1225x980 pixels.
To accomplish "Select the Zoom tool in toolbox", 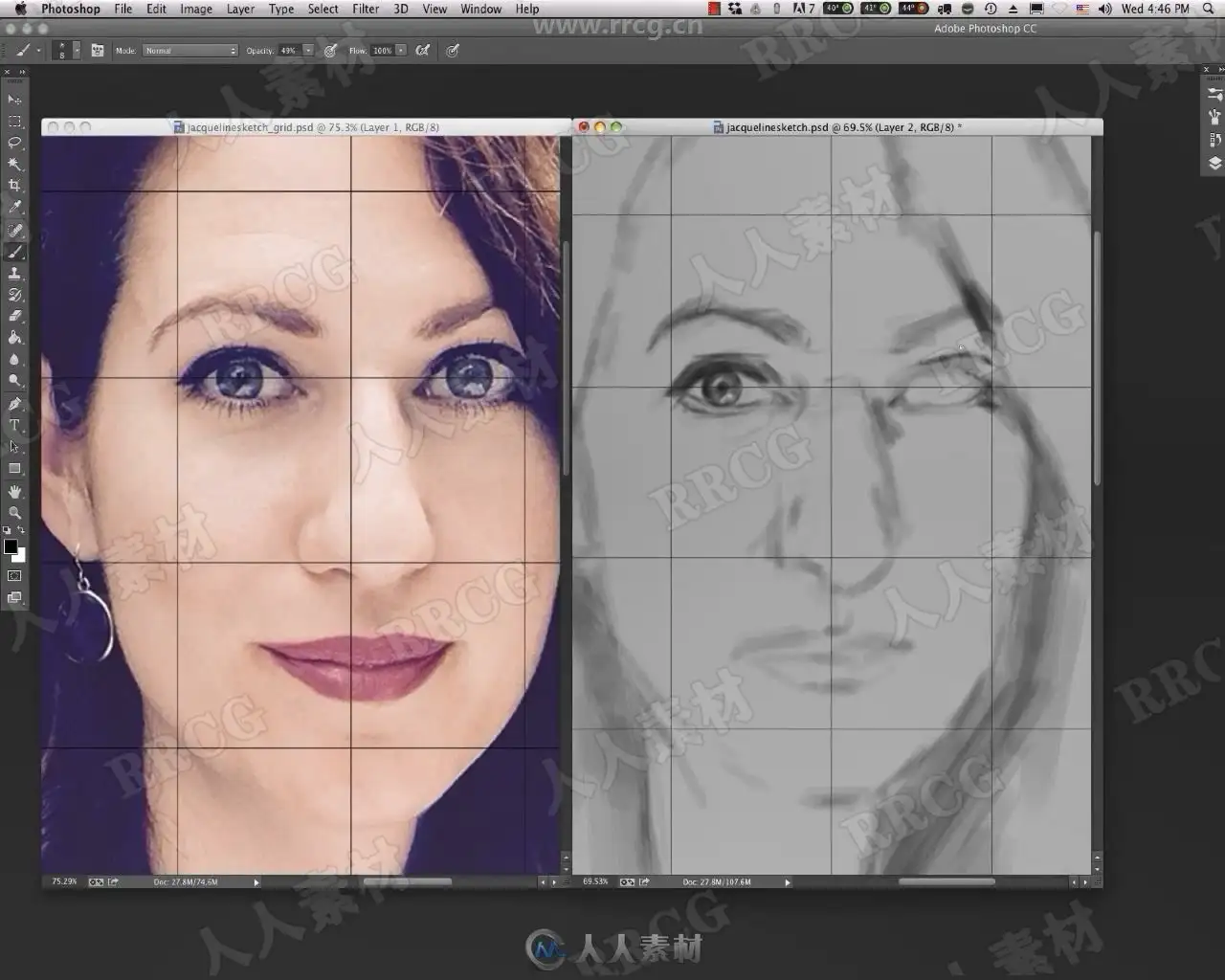I will point(14,513).
